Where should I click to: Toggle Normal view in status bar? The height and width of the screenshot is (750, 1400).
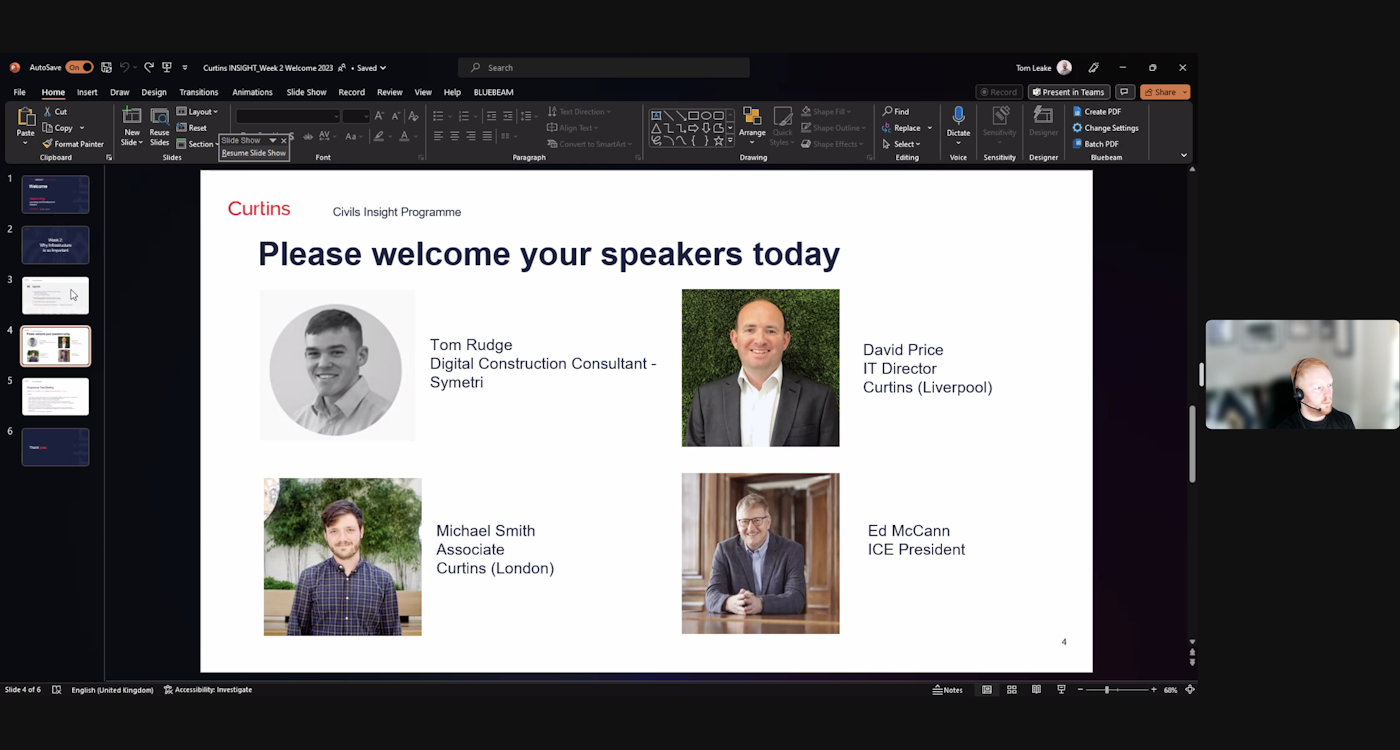pyautogui.click(x=987, y=690)
